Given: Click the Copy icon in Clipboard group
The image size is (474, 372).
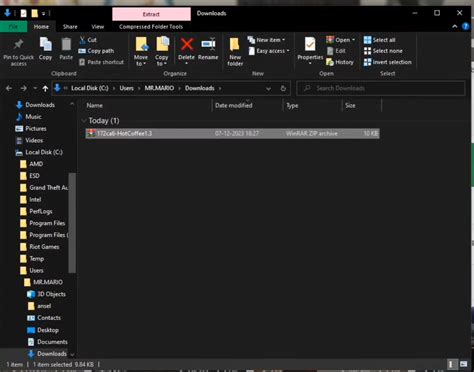Looking at the screenshot, I should (45, 49).
